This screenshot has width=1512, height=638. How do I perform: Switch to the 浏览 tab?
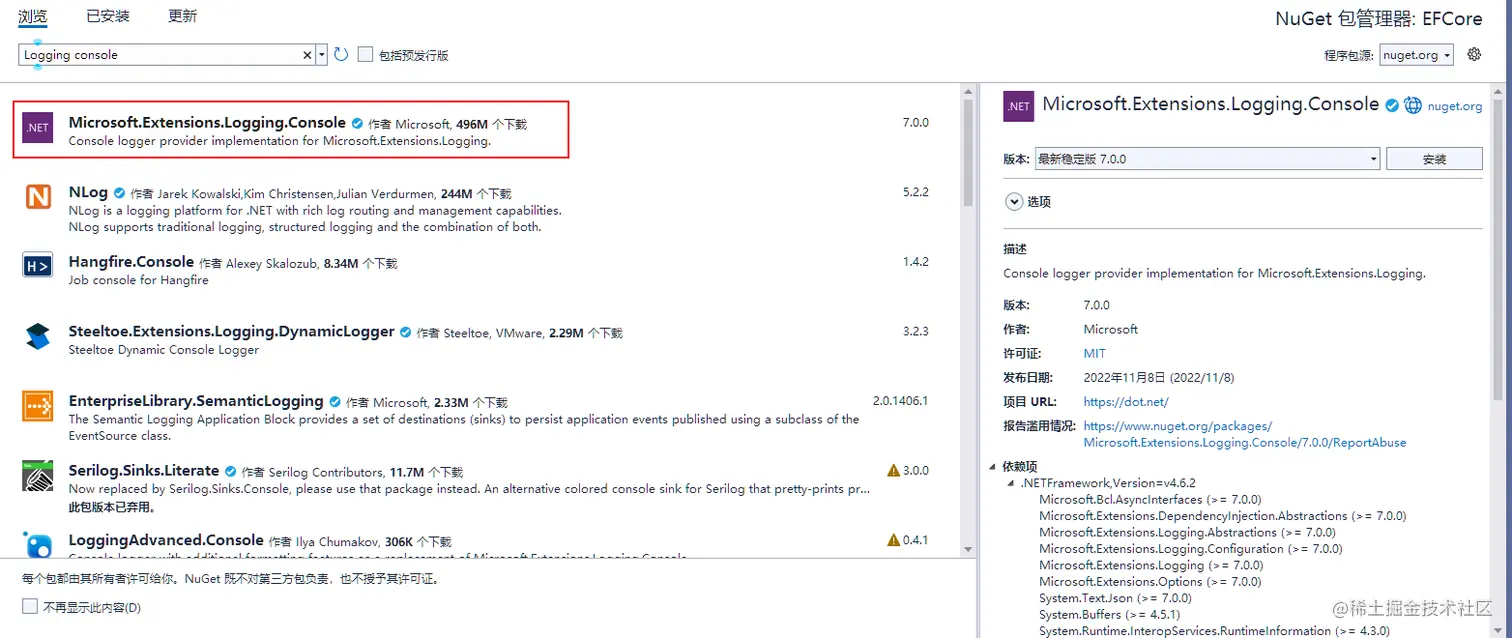(x=33, y=16)
